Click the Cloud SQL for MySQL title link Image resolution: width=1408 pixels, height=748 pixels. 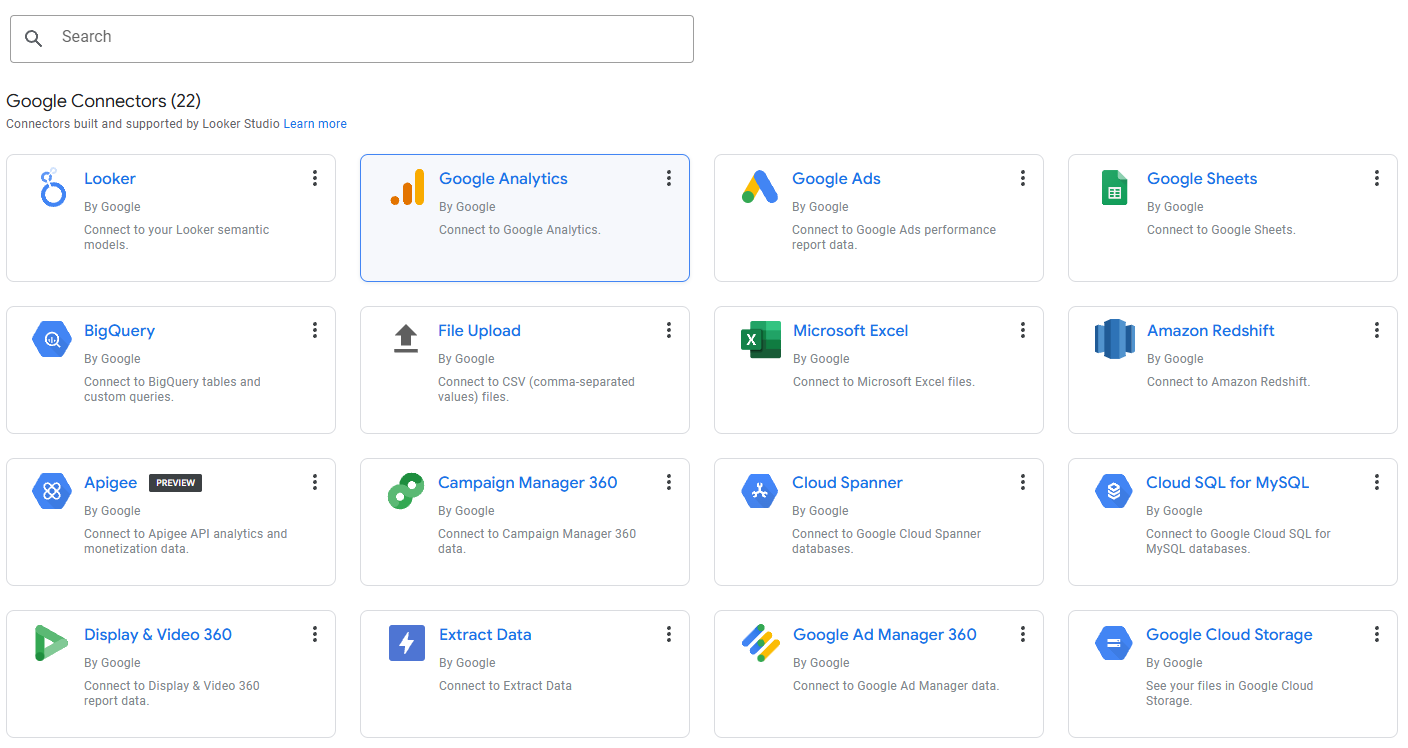(x=1227, y=482)
